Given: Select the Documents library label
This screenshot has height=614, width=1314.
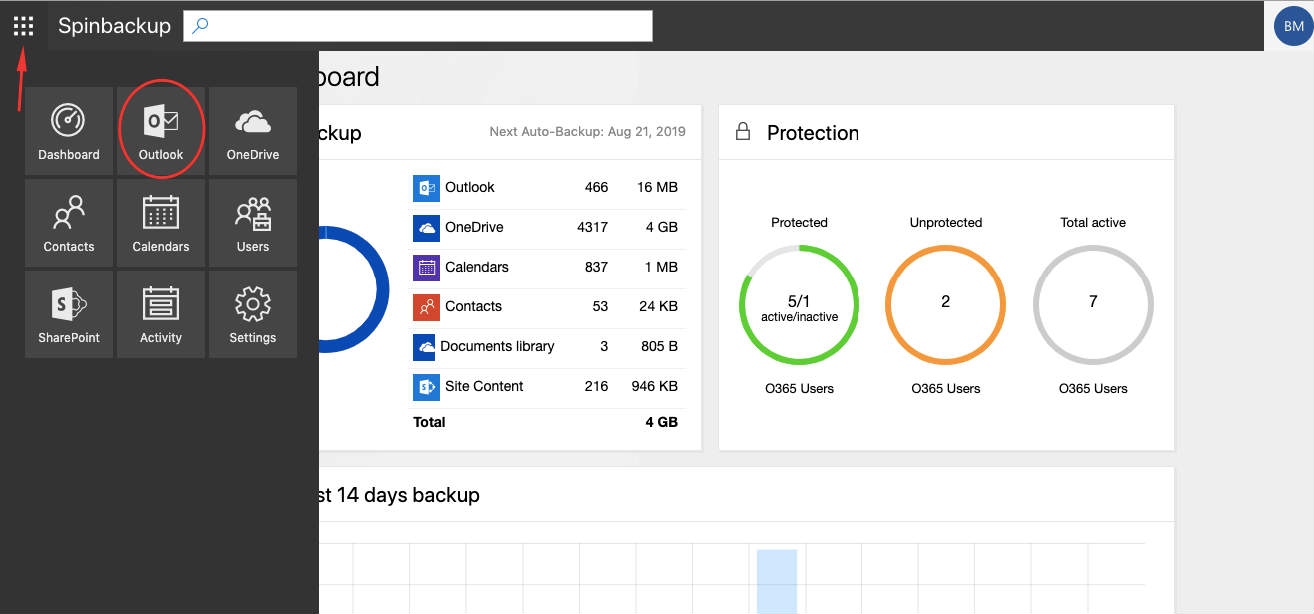Looking at the screenshot, I should pos(497,346).
